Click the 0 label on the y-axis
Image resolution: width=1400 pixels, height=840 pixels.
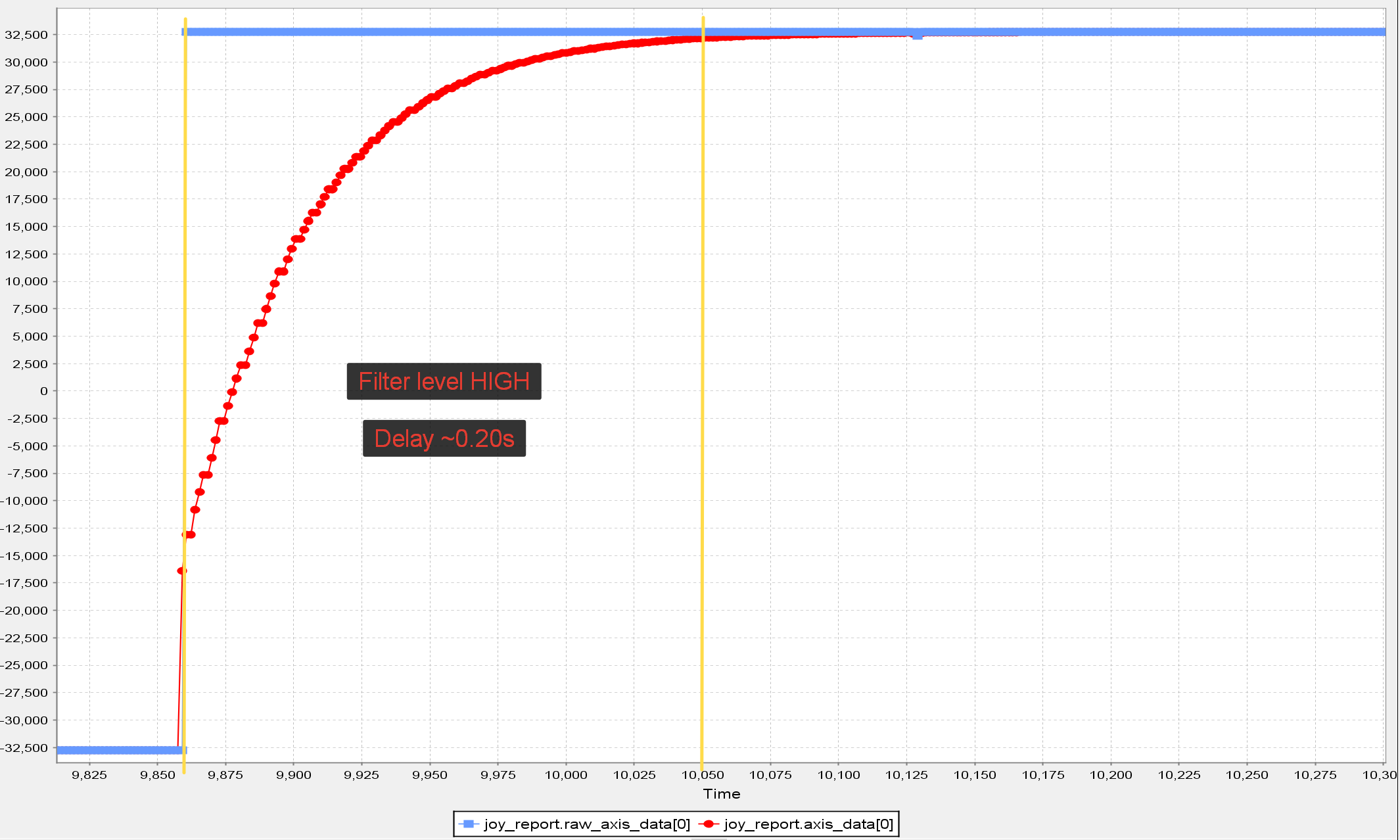[x=44, y=391]
